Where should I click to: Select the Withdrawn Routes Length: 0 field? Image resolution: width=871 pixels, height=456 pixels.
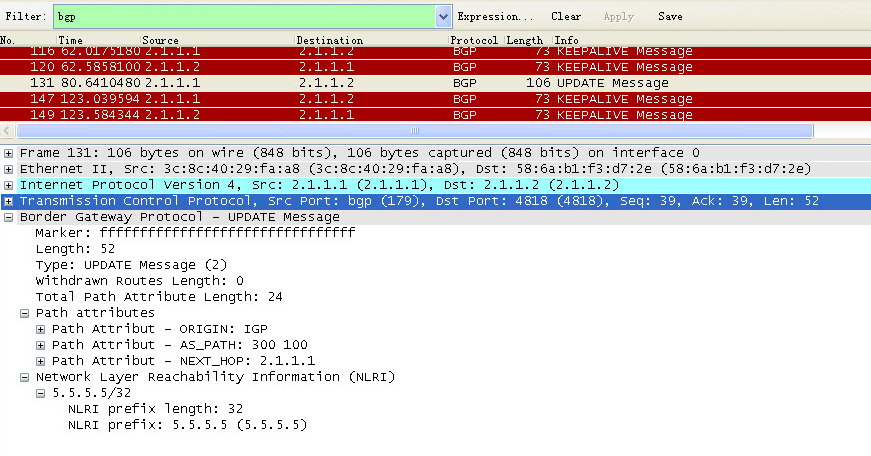139,281
